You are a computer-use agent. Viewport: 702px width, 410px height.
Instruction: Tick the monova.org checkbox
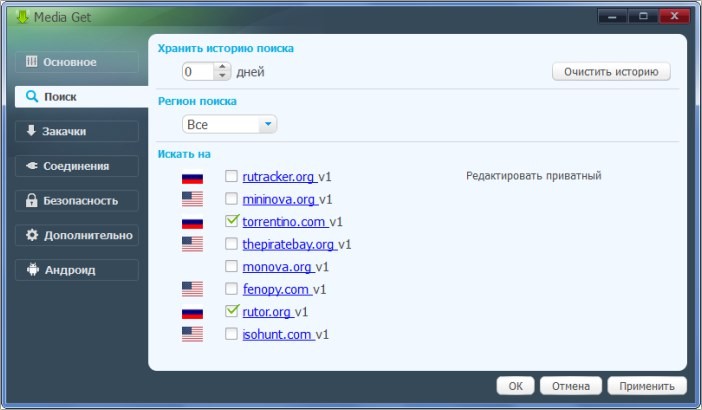[232, 267]
